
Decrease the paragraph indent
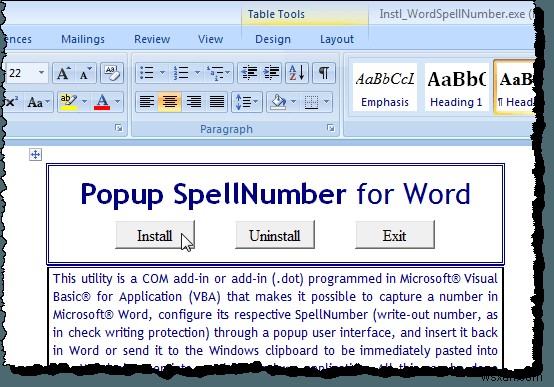click(x=249, y=73)
